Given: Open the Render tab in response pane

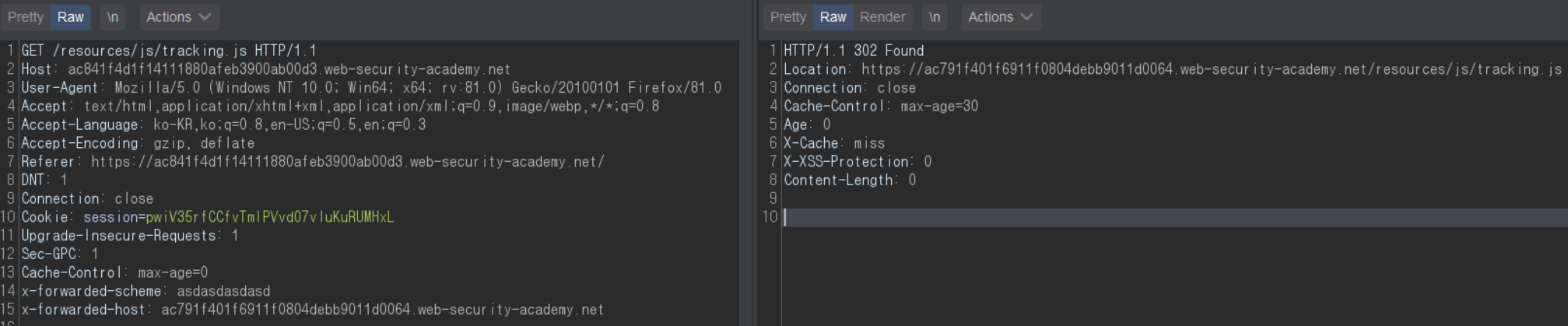Looking at the screenshot, I should 882,17.
